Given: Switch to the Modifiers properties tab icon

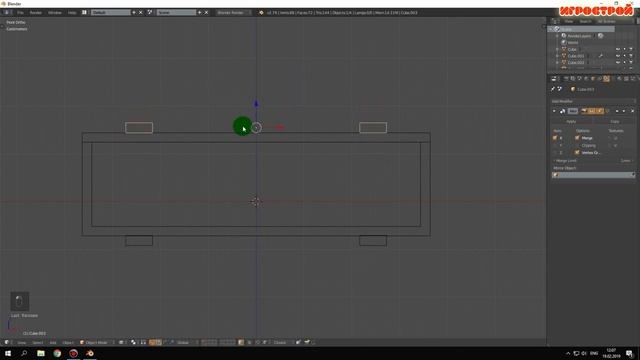Looking at the screenshot, I should [x=607, y=79].
